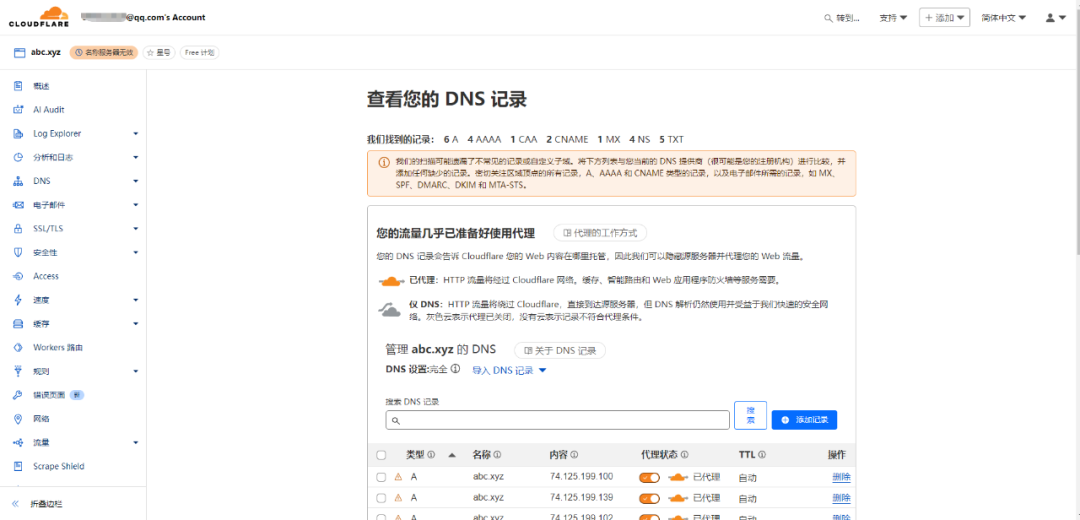Click the 搜索 DNS 记录 input field

557,420
